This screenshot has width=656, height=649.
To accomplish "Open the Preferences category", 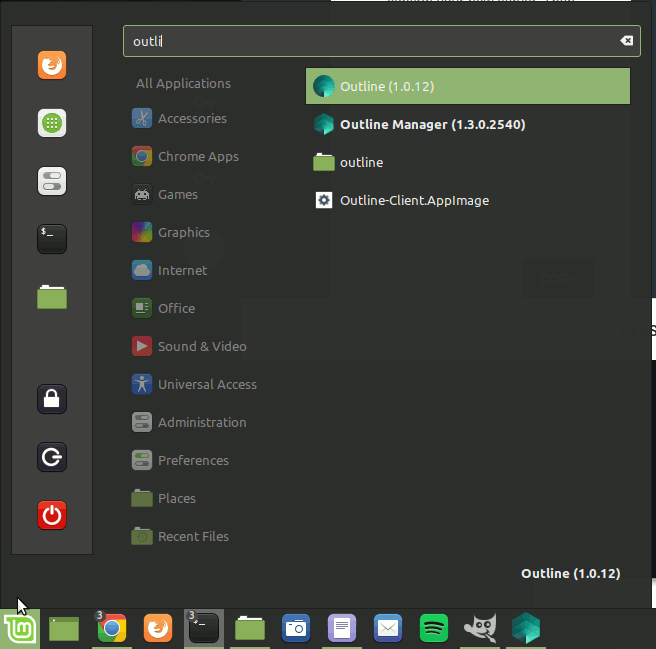I will (180, 461).
